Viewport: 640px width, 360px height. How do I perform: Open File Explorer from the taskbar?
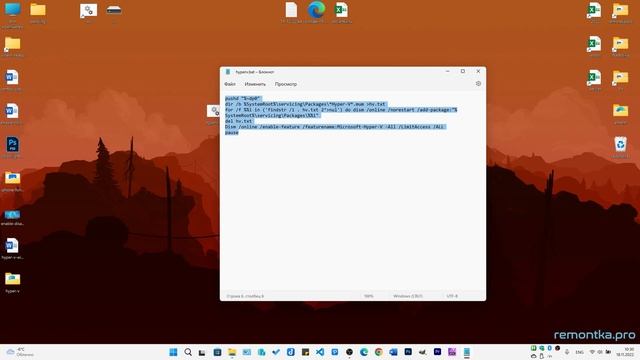click(232, 352)
